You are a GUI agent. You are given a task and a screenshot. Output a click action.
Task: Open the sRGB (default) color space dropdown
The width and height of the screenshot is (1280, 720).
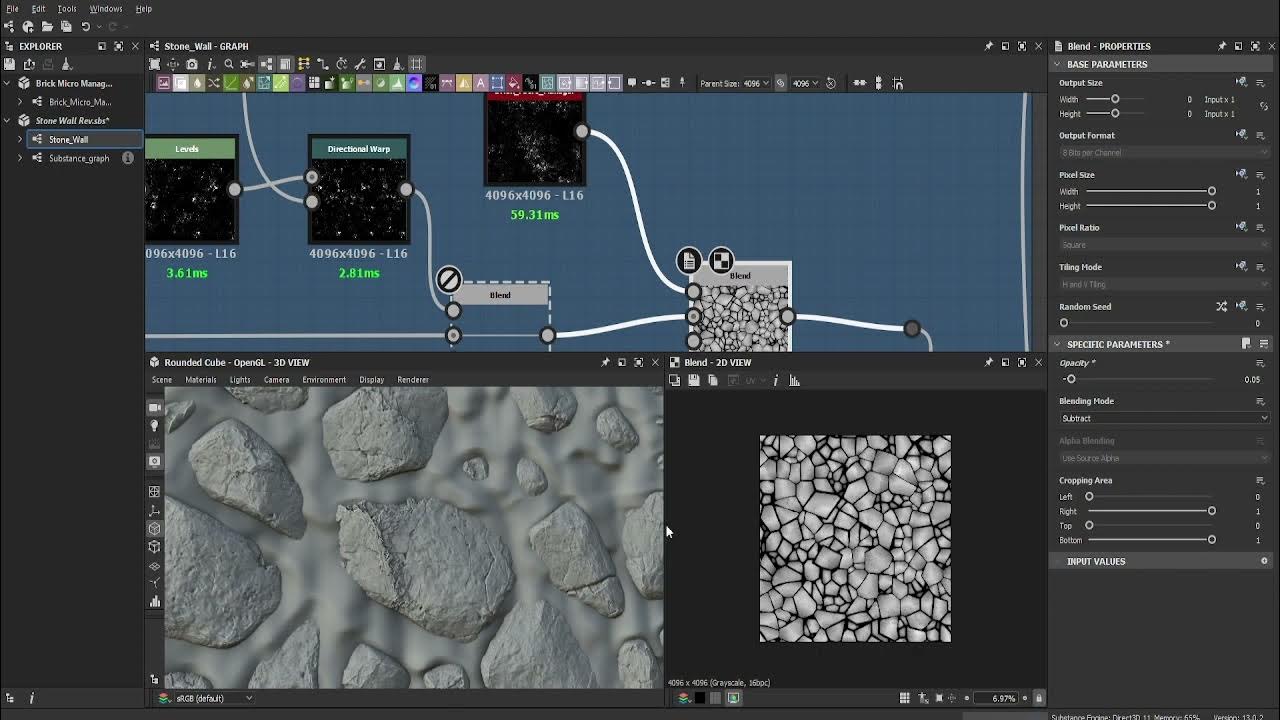tap(212, 698)
